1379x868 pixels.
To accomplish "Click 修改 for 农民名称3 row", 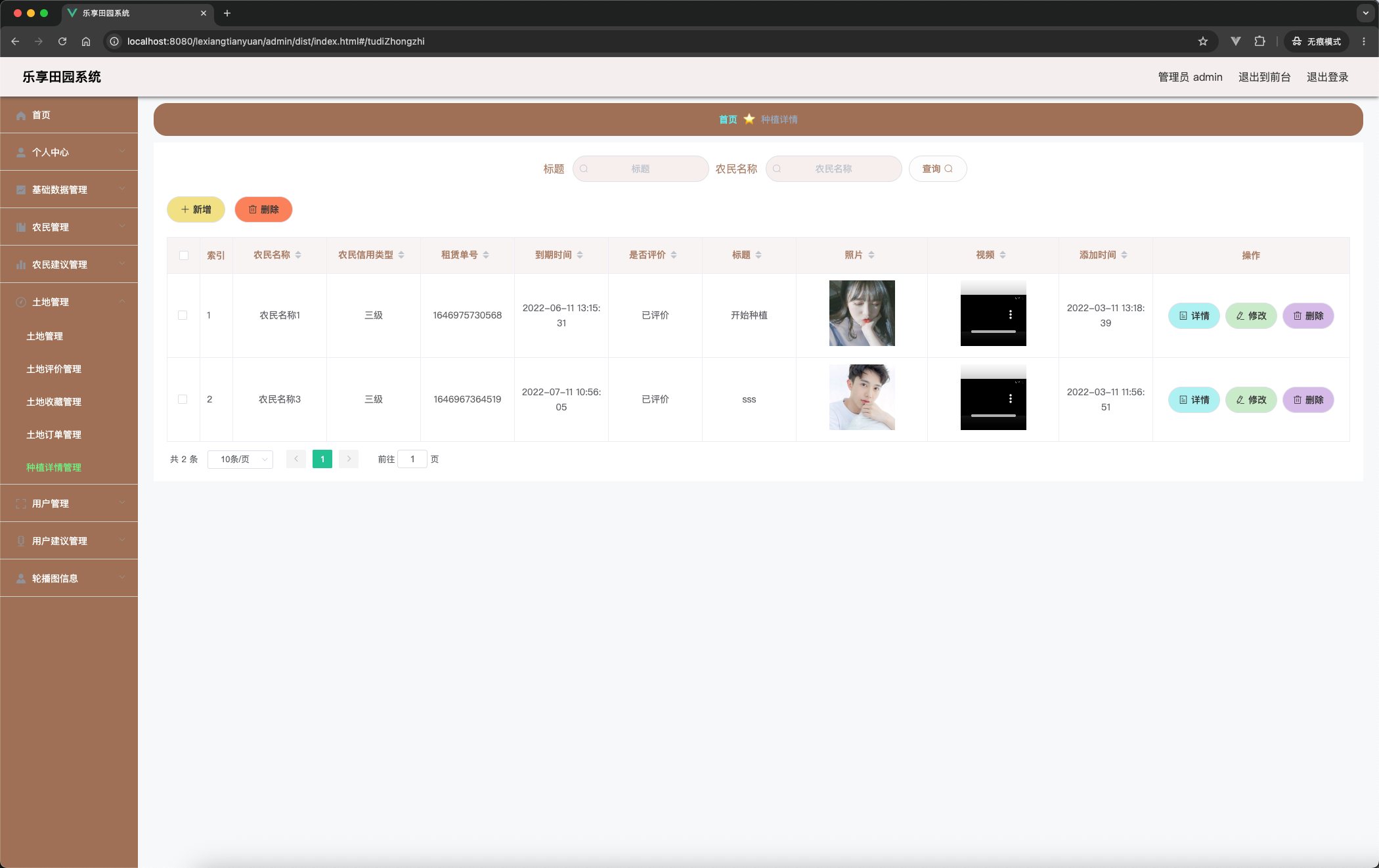I will coord(1251,400).
